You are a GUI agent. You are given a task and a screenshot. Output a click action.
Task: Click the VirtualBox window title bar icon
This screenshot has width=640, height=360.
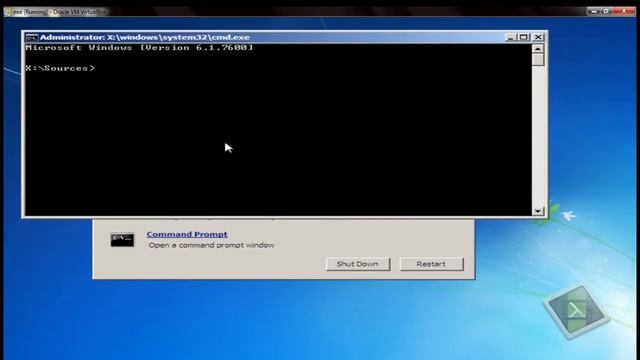coord(8,12)
